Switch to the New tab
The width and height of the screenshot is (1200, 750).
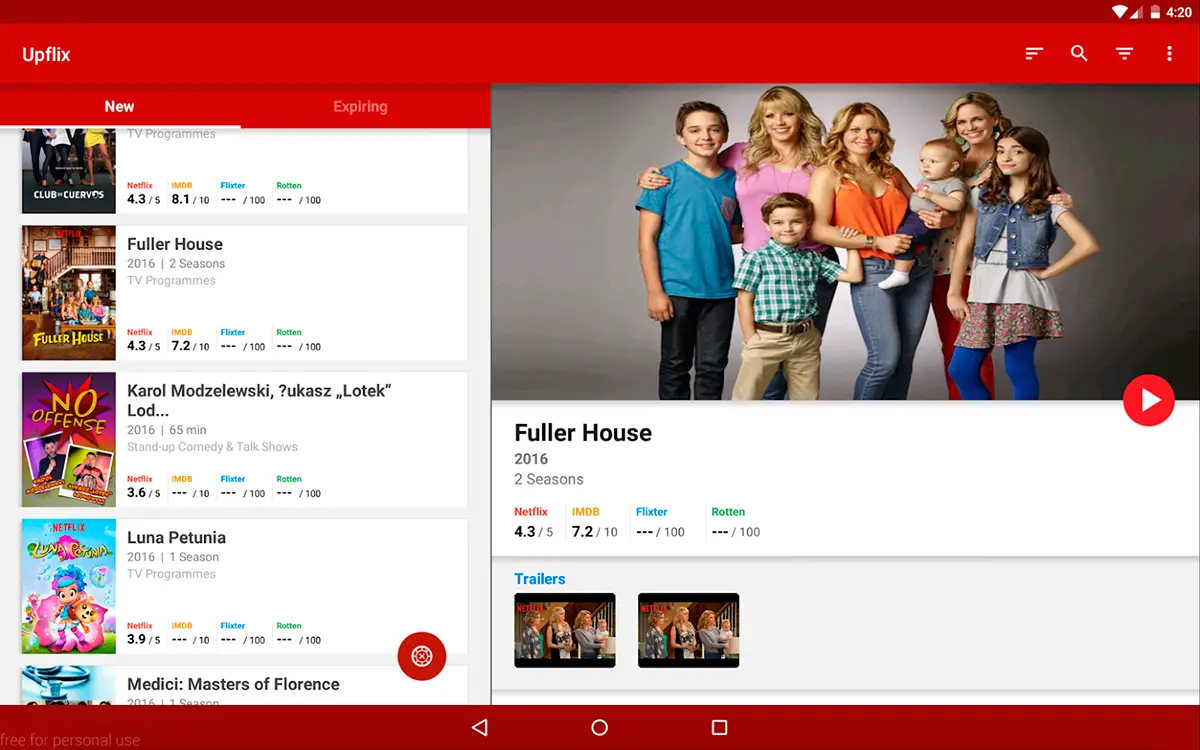(119, 106)
